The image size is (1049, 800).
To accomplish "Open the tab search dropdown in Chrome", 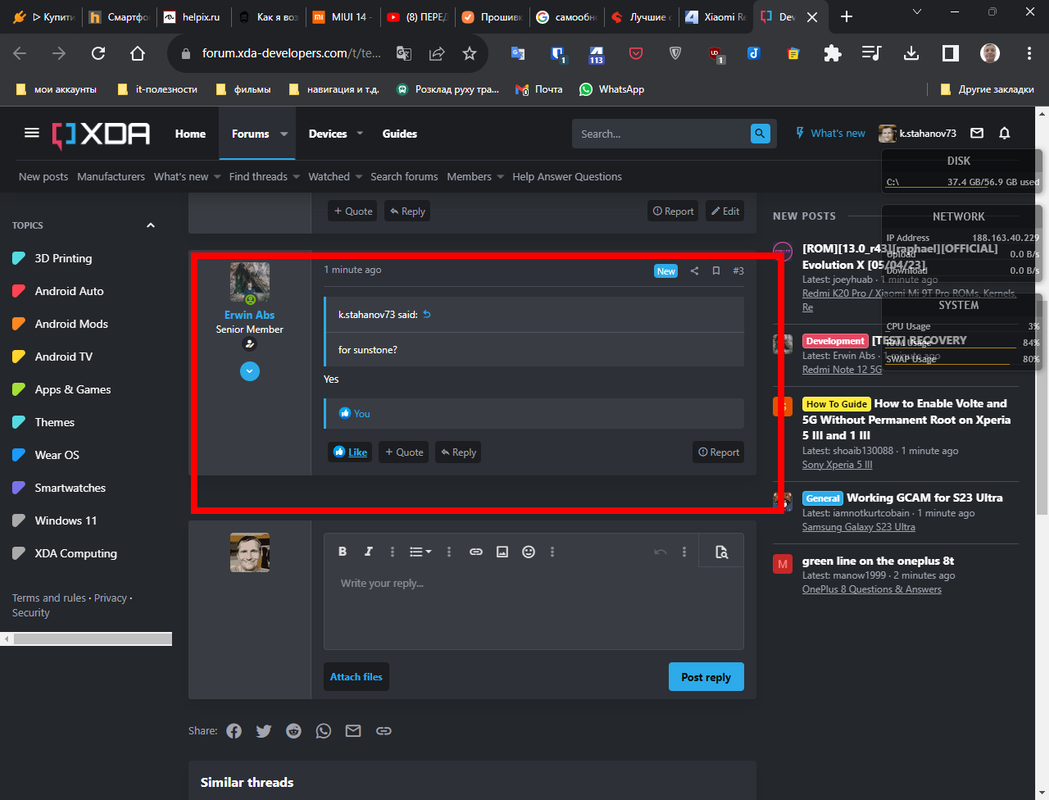I will click(x=917, y=12).
